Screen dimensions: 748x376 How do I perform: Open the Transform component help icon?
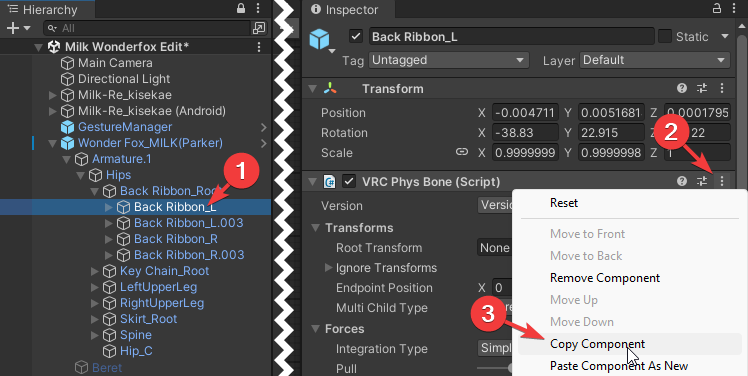point(682,88)
